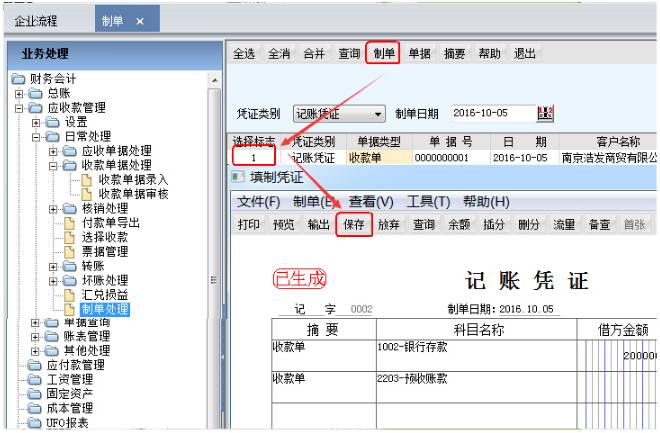Open calendar picker next to 制单日期
This screenshot has height=433, width=660.
[545, 113]
